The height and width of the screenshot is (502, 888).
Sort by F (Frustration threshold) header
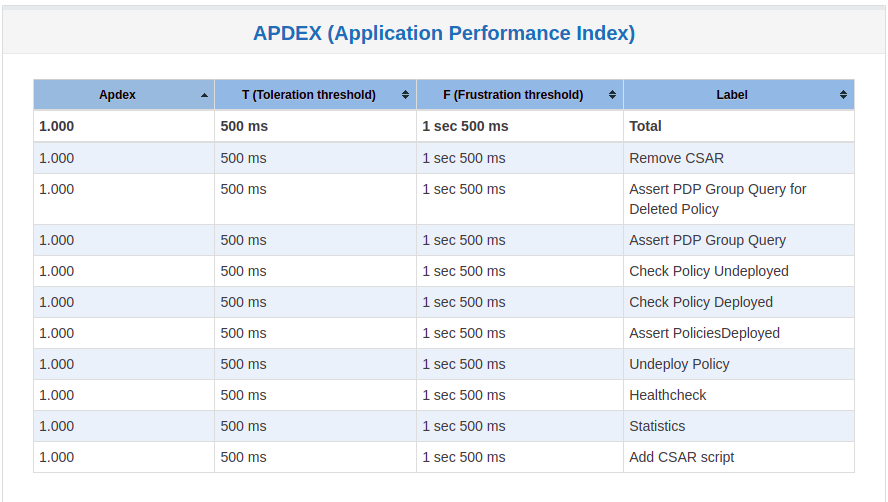pyautogui.click(x=513, y=95)
